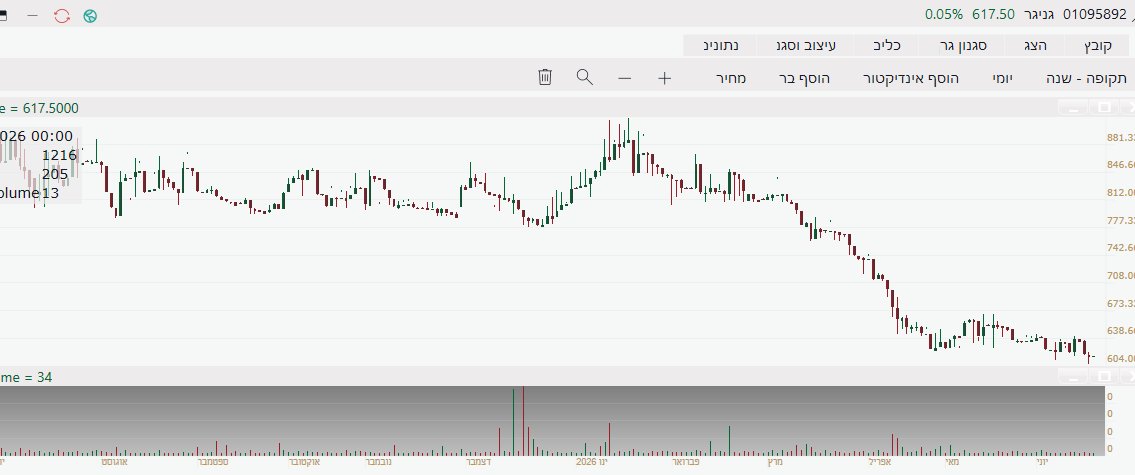The width and height of the screenshot is (1135, 475).
Task: Click the green globe icon
Action: (90, 15)
